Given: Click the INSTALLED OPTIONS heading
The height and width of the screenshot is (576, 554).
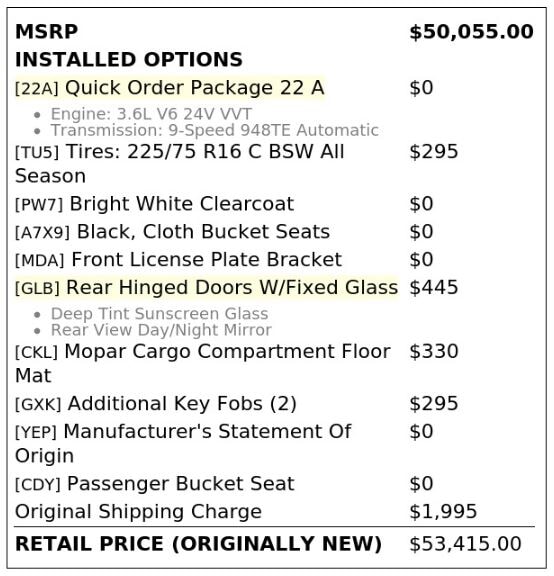Looking at the screenshot, I should pos(129,60).
